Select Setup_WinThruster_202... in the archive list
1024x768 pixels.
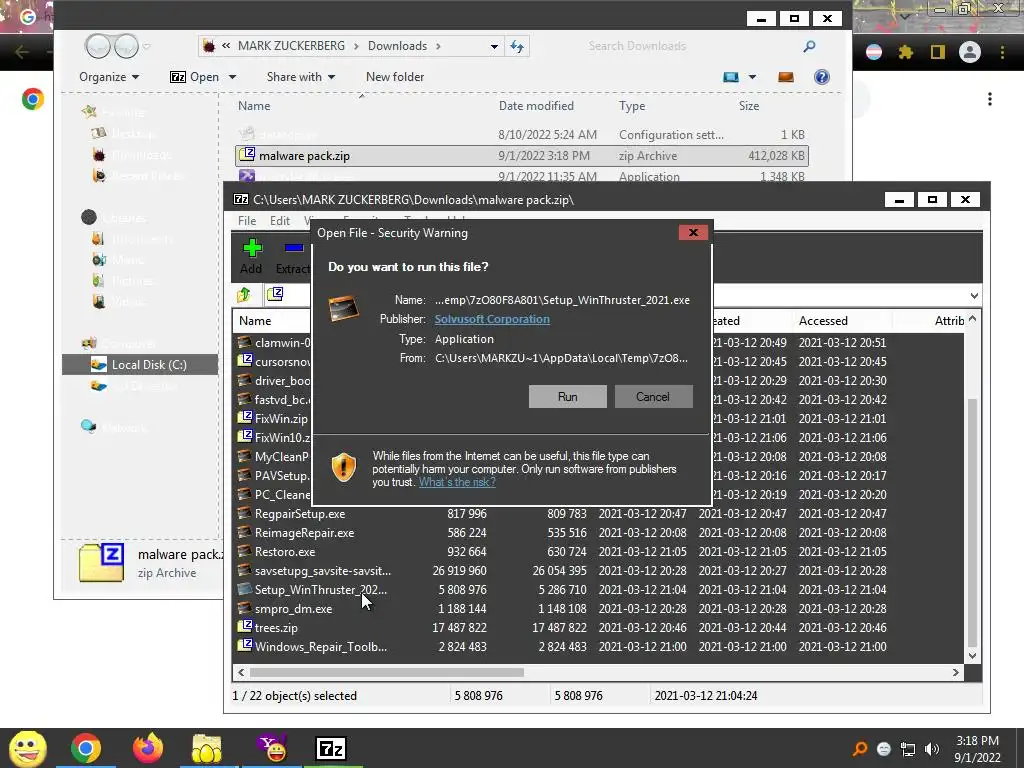click(x=321, y=590)
